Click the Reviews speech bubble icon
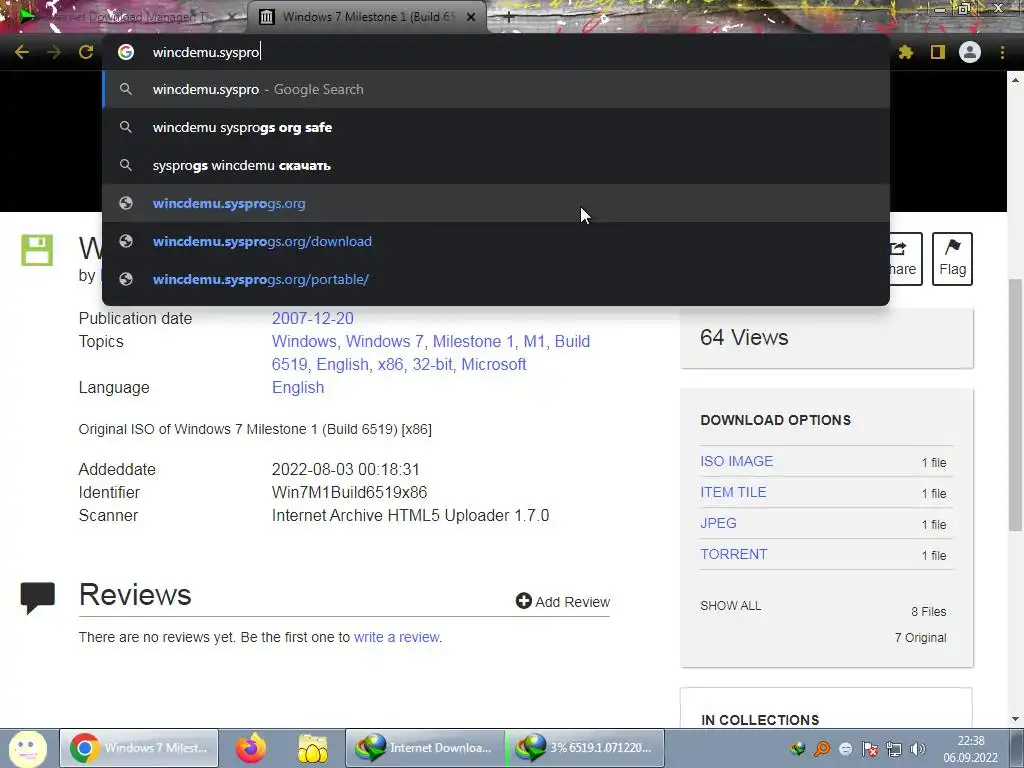The height and width of the screenshot is (768, 1024). coord(37,598)
